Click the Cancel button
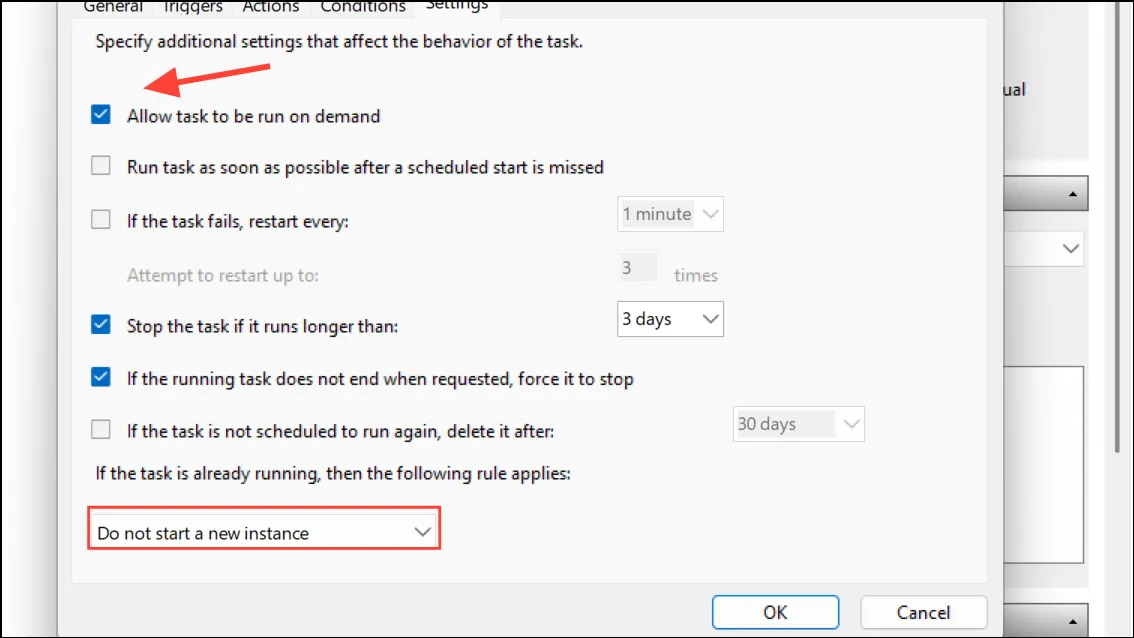Viewport: 1134px width, 638px height. (x=924, y=613)
